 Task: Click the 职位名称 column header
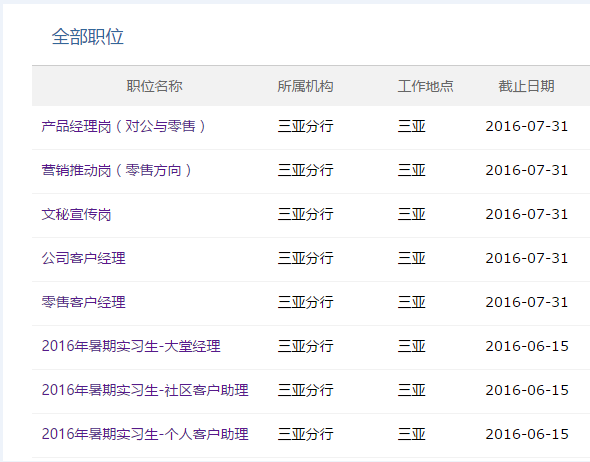coord(154,86)
